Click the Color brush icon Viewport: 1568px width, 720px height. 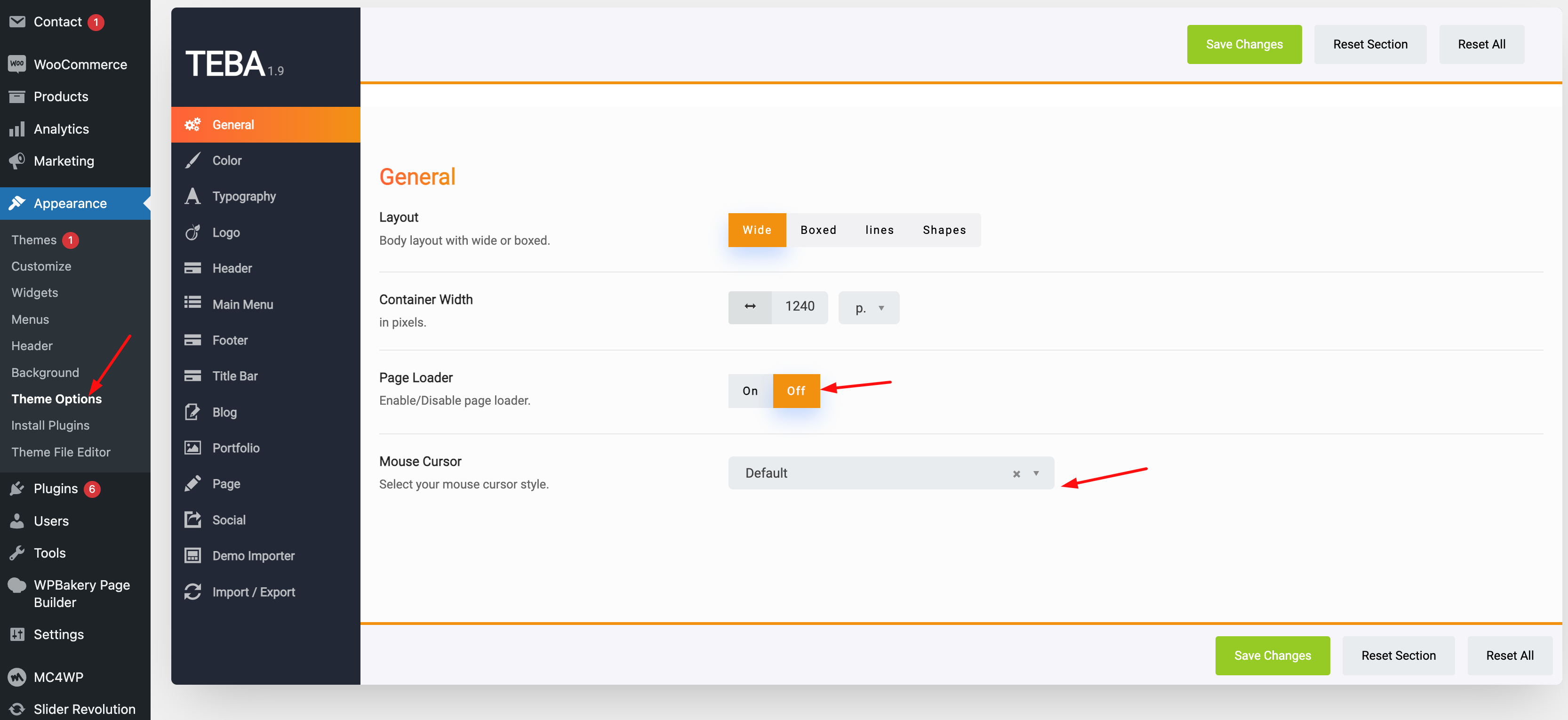[192, 160]
